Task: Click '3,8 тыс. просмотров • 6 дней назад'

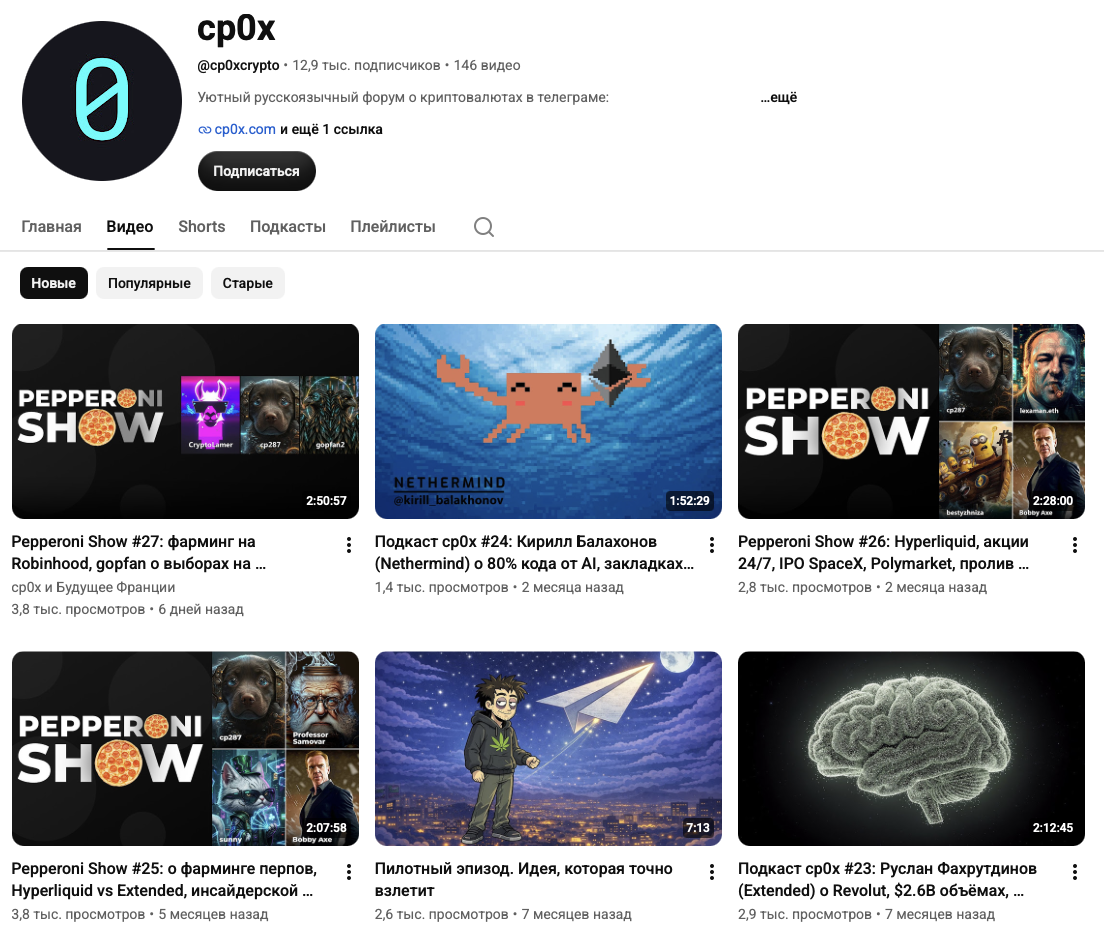Action: click(127, 610)
